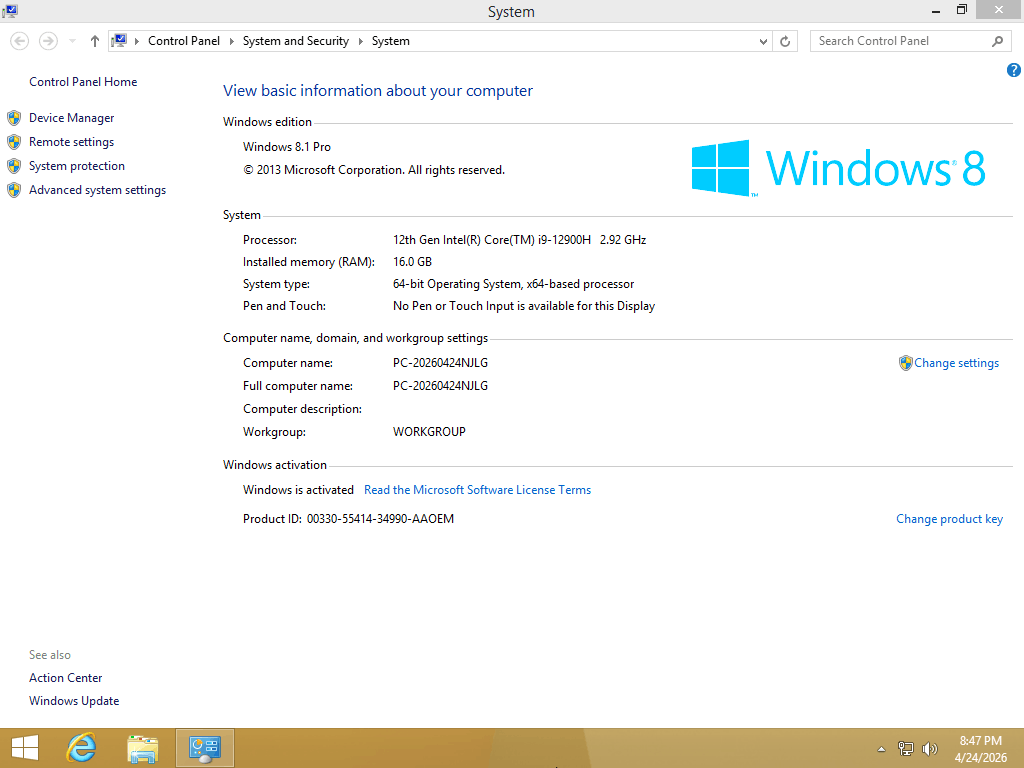This screenshot has width=1024, height=768.
Task: Read the Microsoft Software License Terms
Action: click(477, 490)
